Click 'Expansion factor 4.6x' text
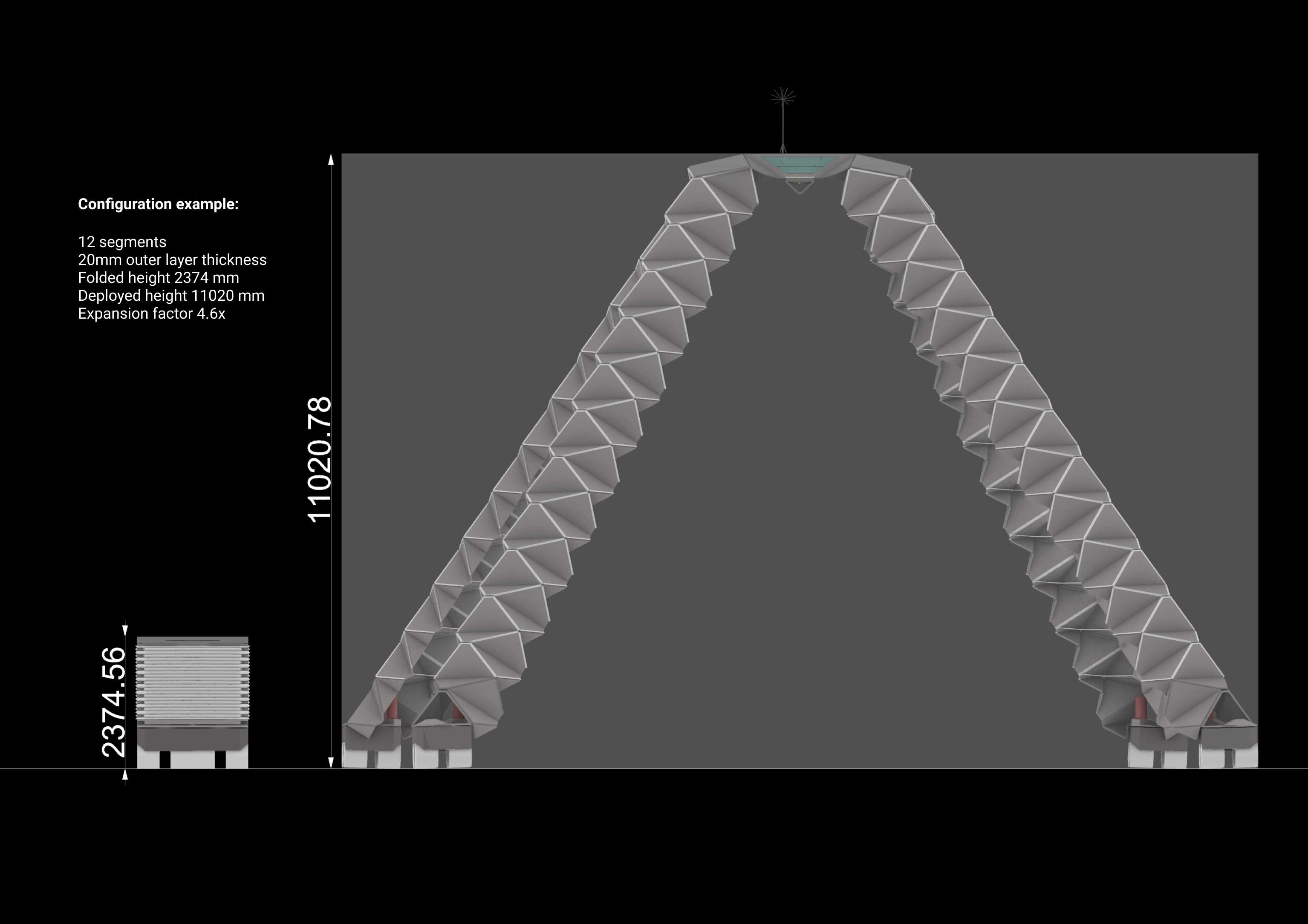Screen dimensions: 1308x924 152,314
